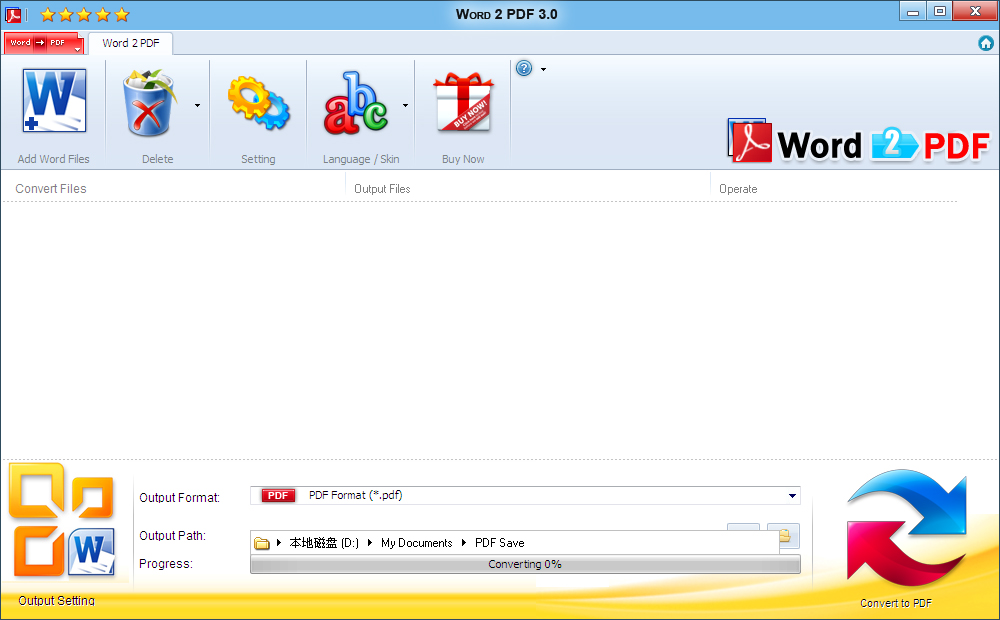The image size is (1000, 620).
Task: Expand the Help dropdown arrow
Action: click(543, 69)
